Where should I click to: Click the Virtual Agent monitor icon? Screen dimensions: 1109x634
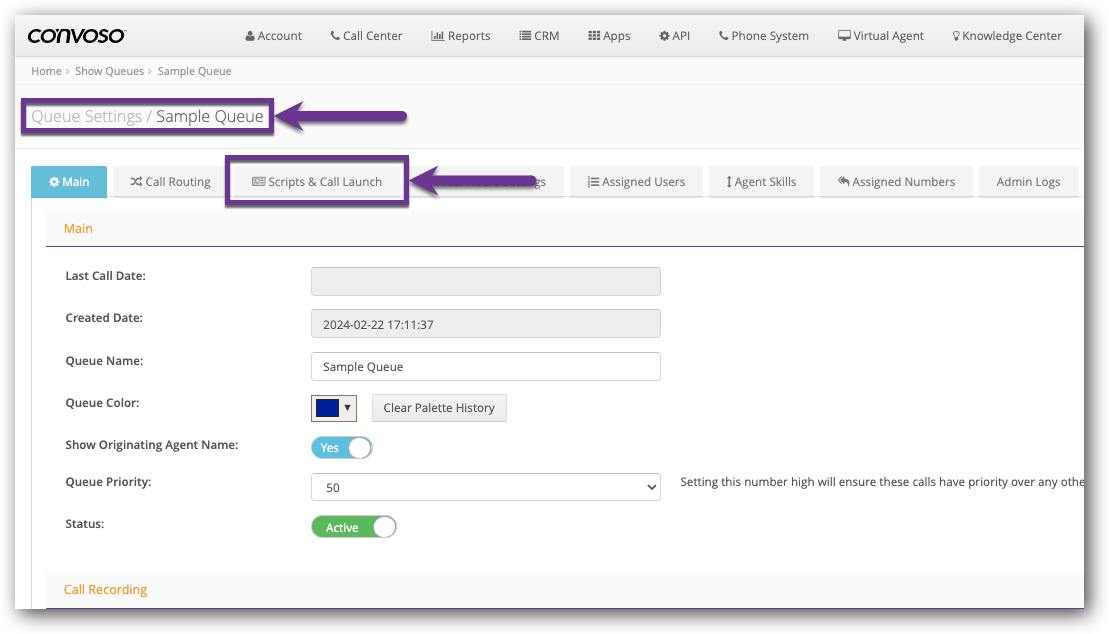pos(844,36)
